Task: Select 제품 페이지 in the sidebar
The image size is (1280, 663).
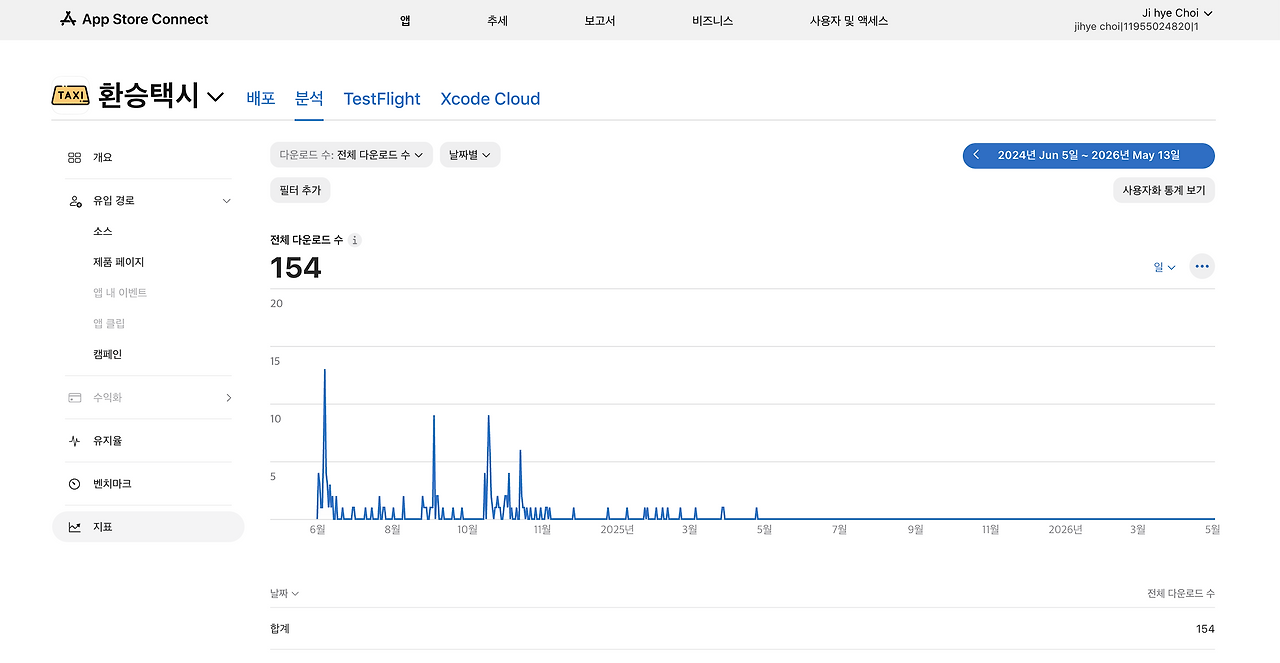Action: tap(119, 262)
